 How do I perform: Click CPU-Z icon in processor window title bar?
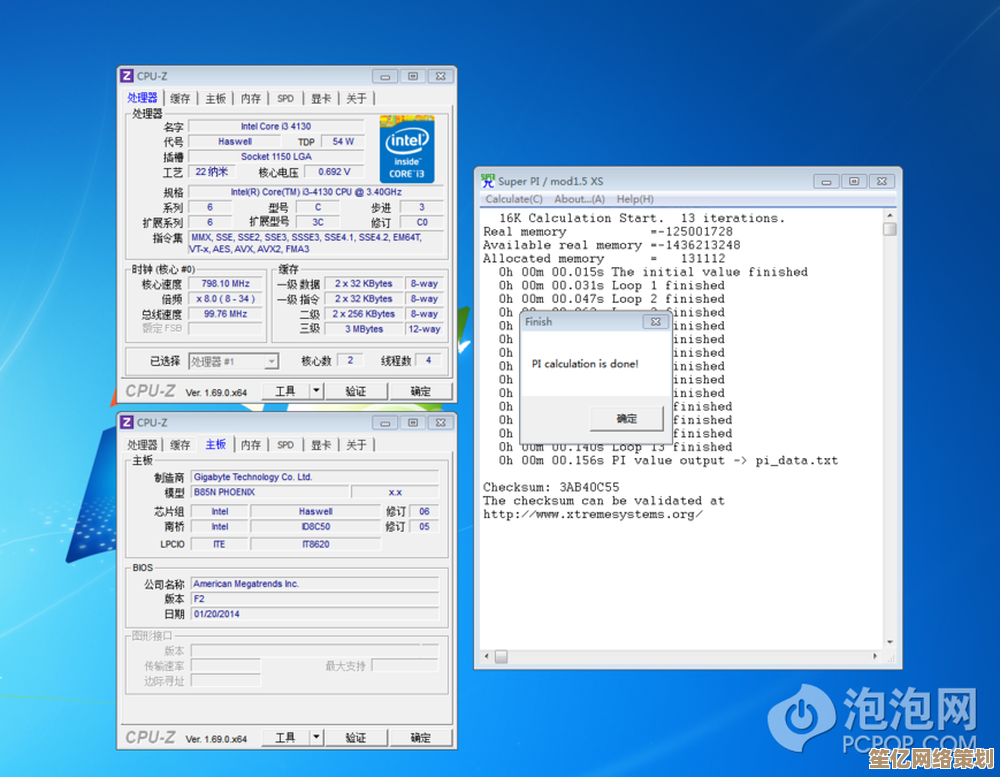(127, 76)
